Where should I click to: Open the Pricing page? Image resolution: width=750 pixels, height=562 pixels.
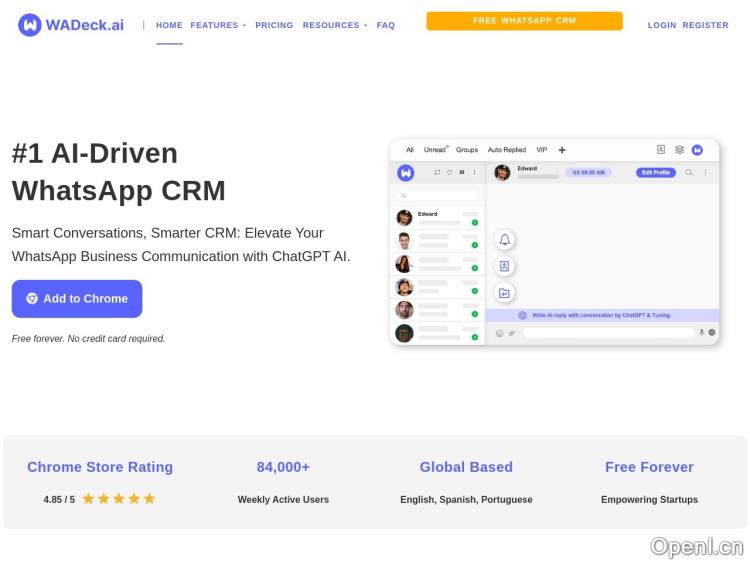pyautogui.click(x=274, y=25)
